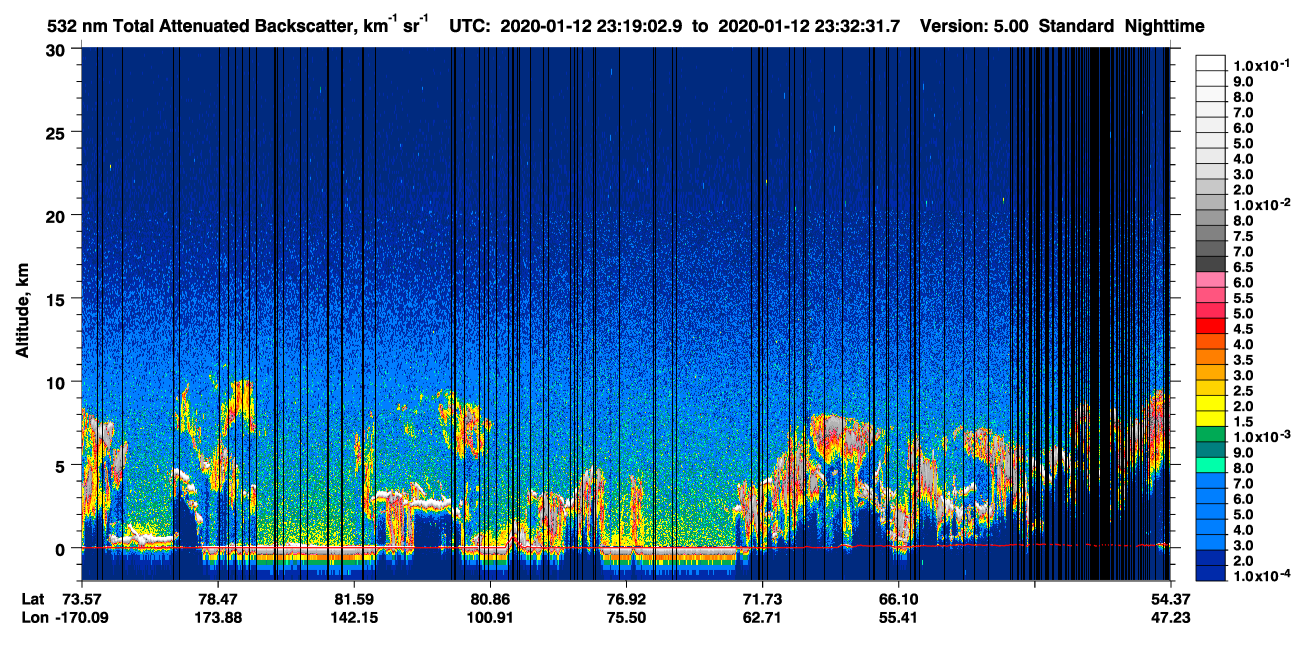This screenshot has height=667, width=1300.
Task: Click longitude value 62.71
Action: [762, 617]
